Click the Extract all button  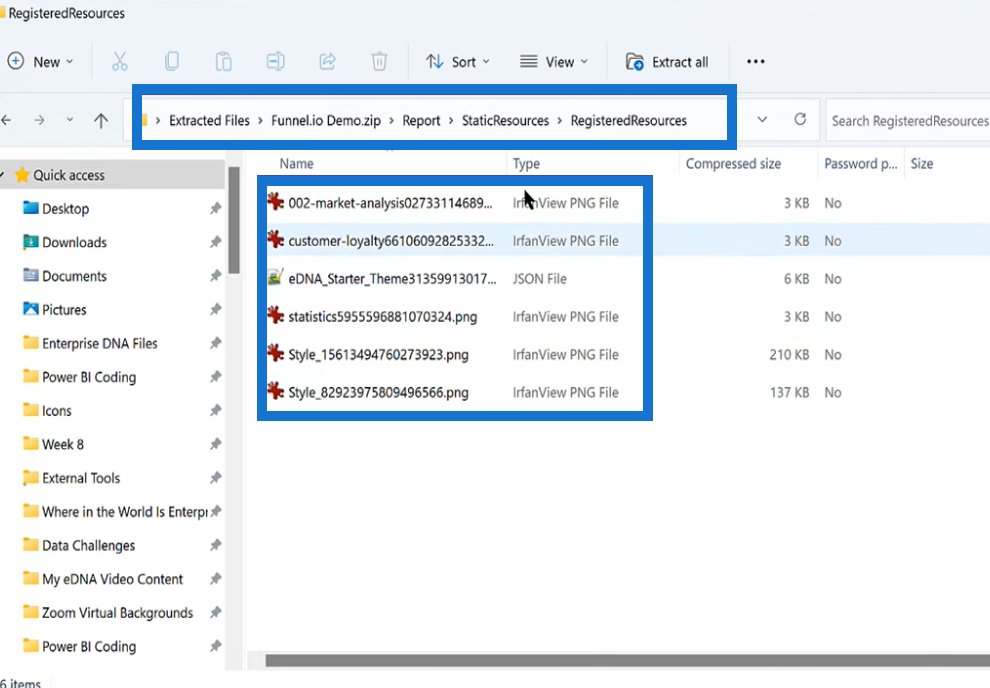pos(667,61)
